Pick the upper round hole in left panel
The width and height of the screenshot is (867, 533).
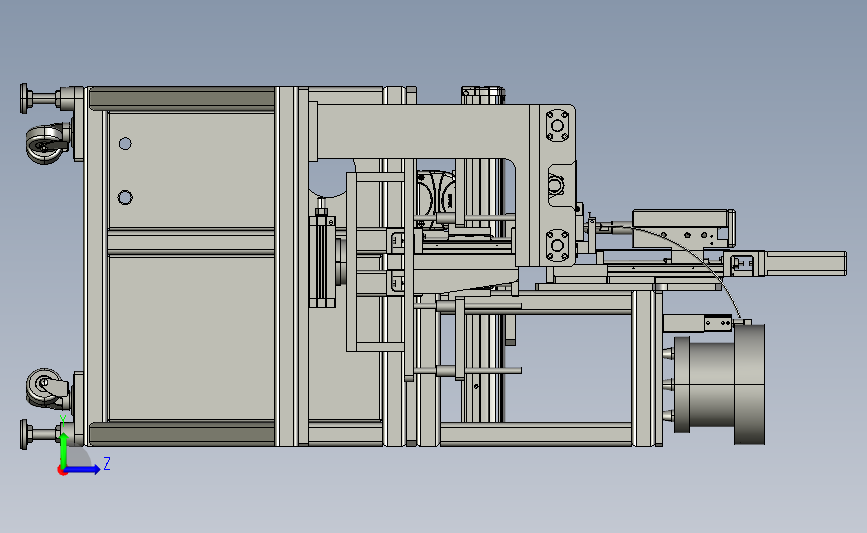125,144
